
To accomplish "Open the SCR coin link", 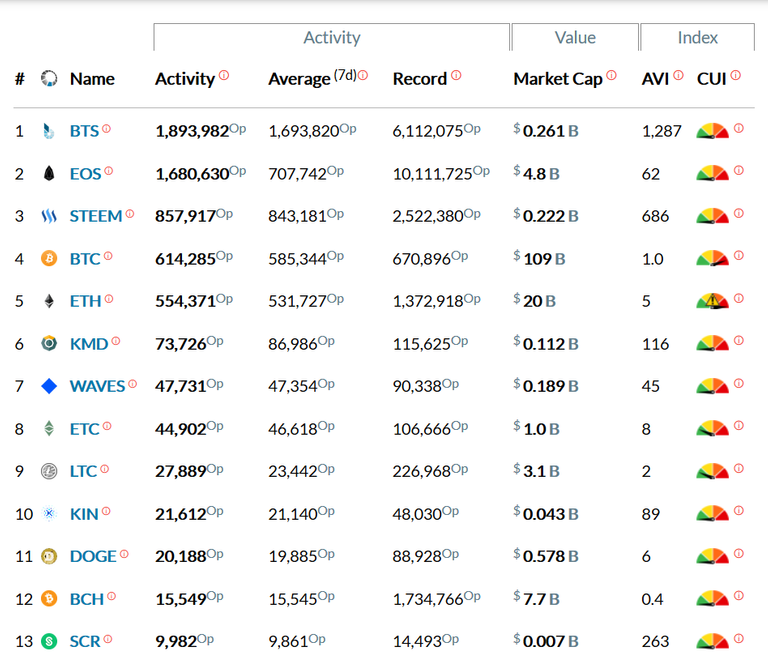I will pos(85,642).
